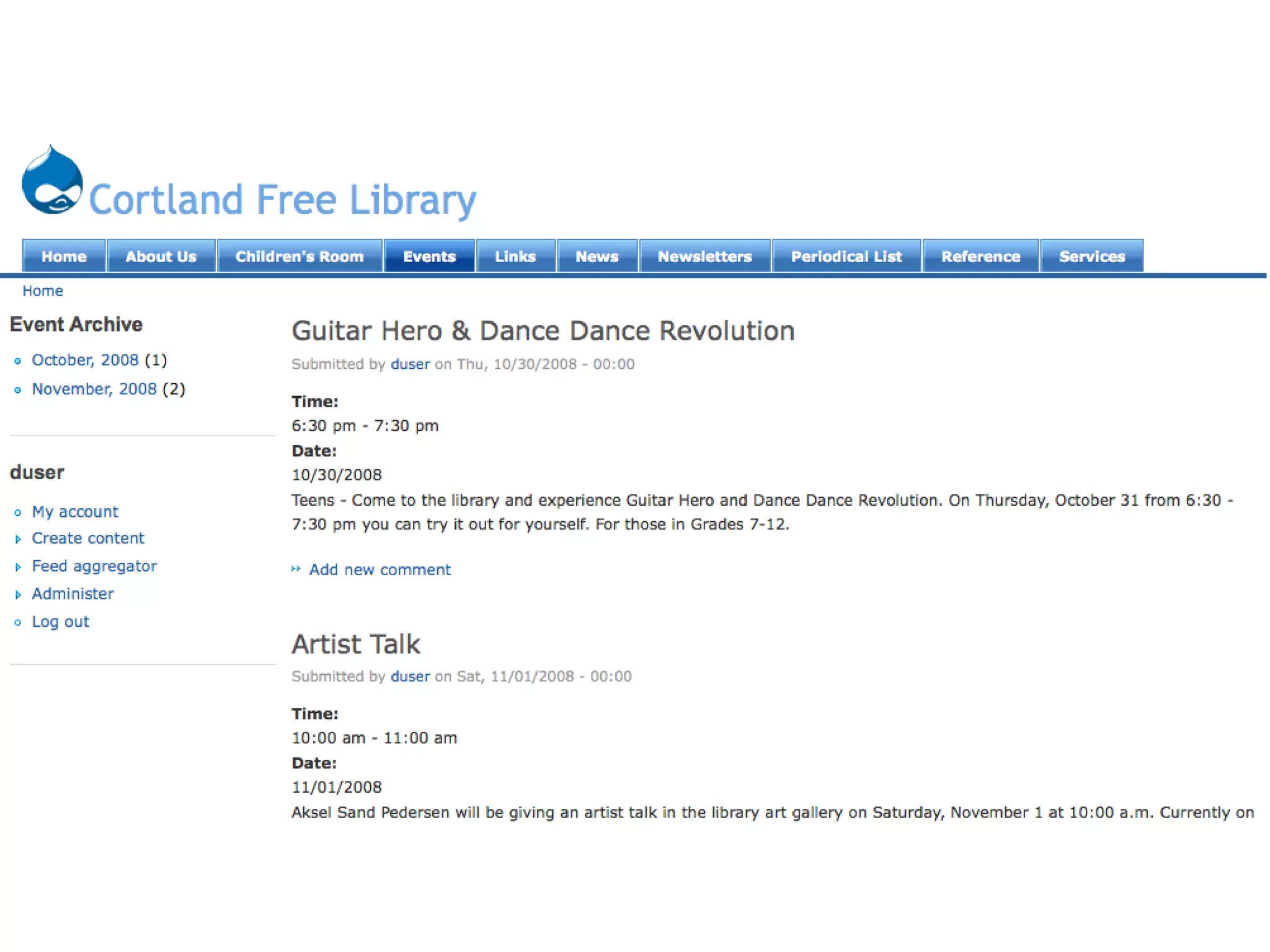Go to the Home tab in navigation bar
This screenshot has height=952, width=1270.
coord(64,256)
